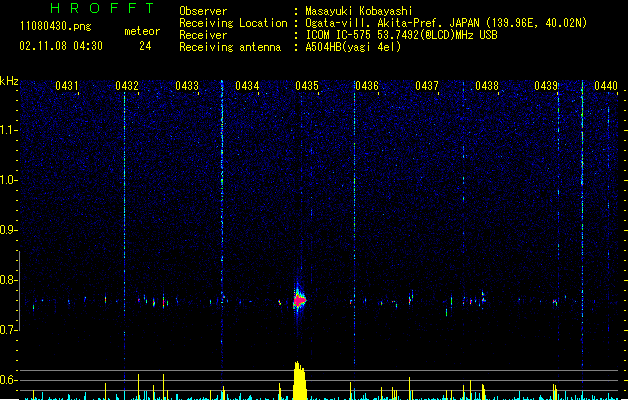
Task: Click the meteor count value 24
Action: pos(145,46)
